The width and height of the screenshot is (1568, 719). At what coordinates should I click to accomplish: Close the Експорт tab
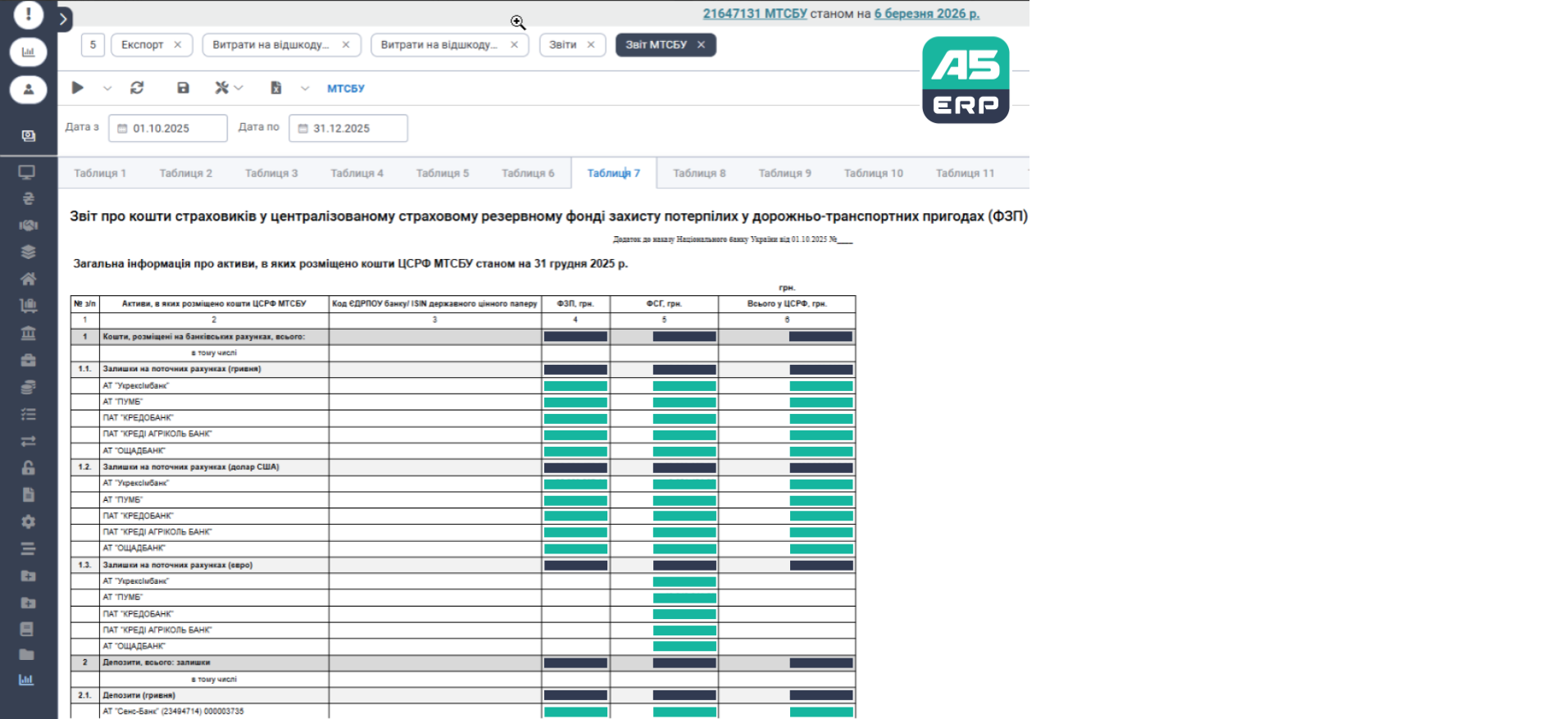pos(178,45)
